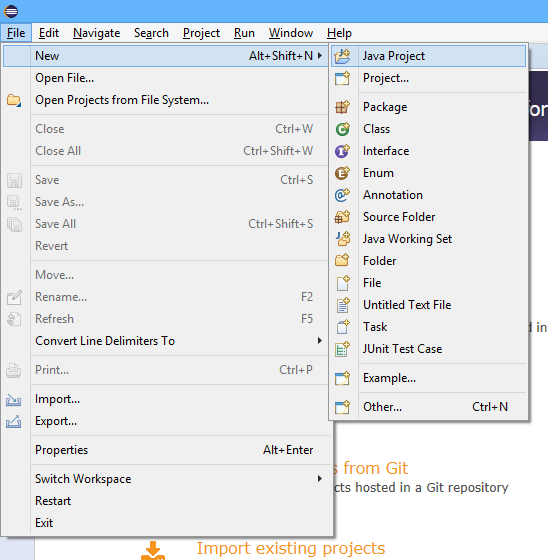
Task: Click the purple Interface icon
Action: click(343, 151)
